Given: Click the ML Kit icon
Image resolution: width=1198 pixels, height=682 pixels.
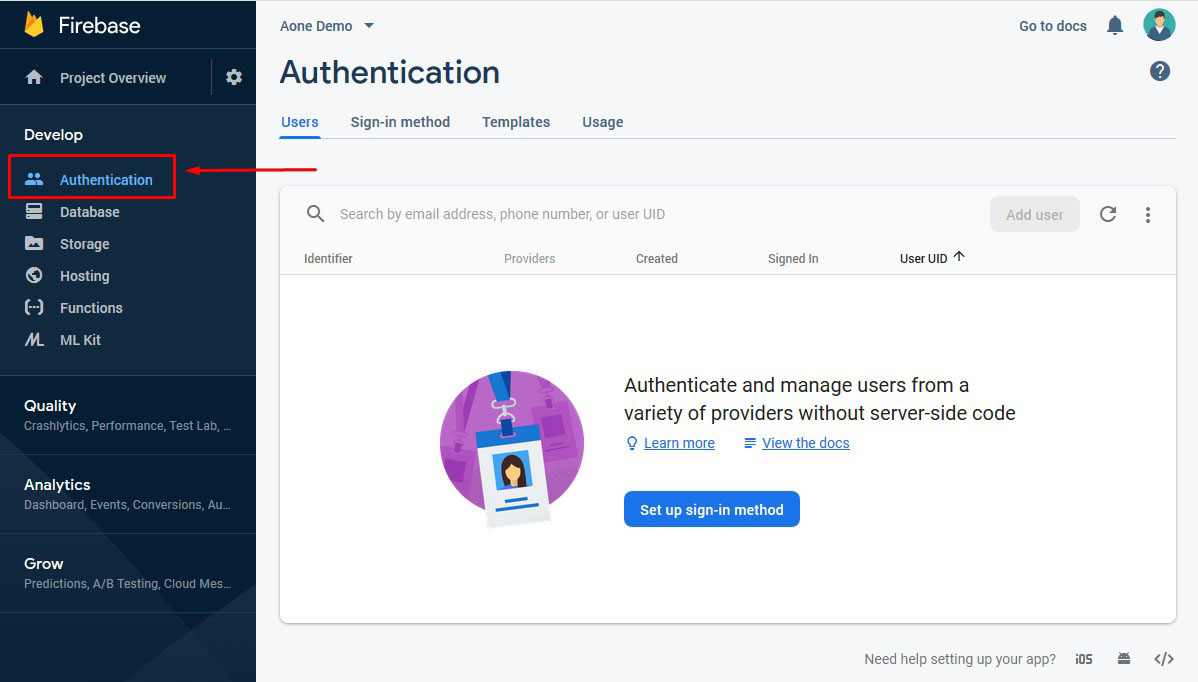Looking at the screenshot, I should (x=34, y=340).
